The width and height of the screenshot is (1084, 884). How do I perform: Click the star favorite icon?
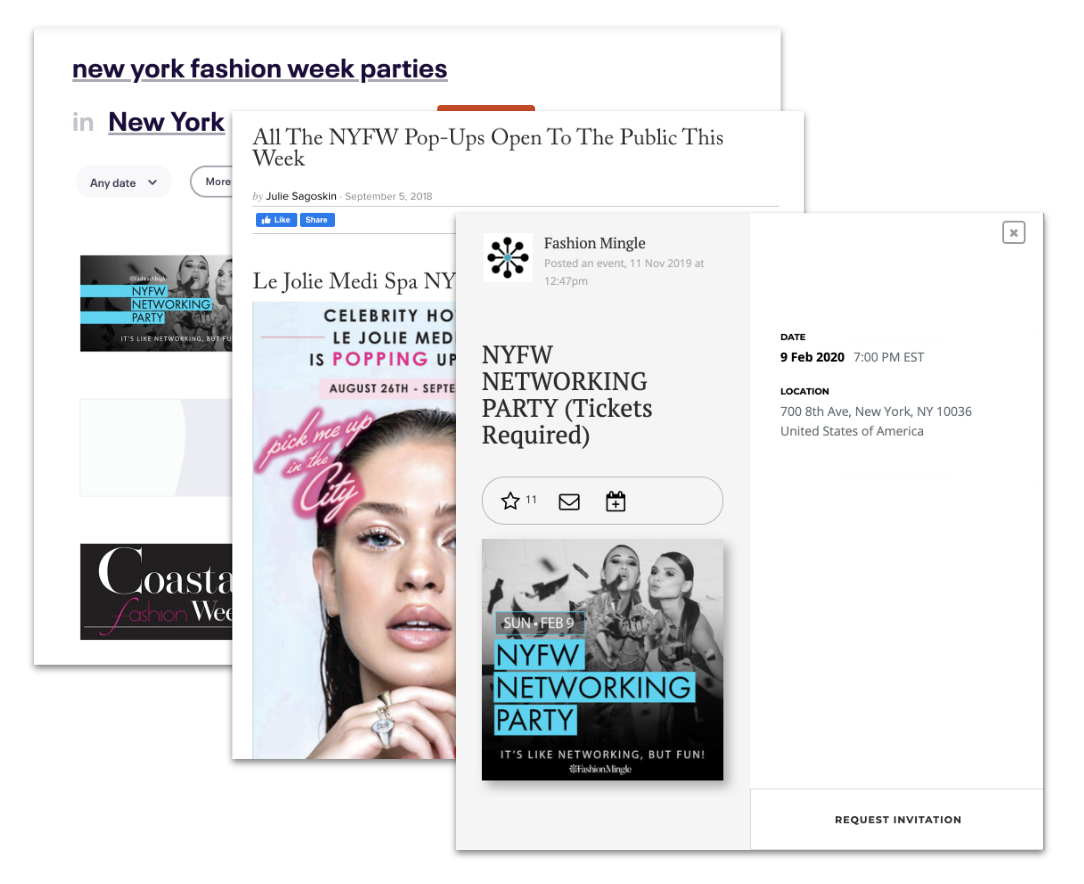510,501
